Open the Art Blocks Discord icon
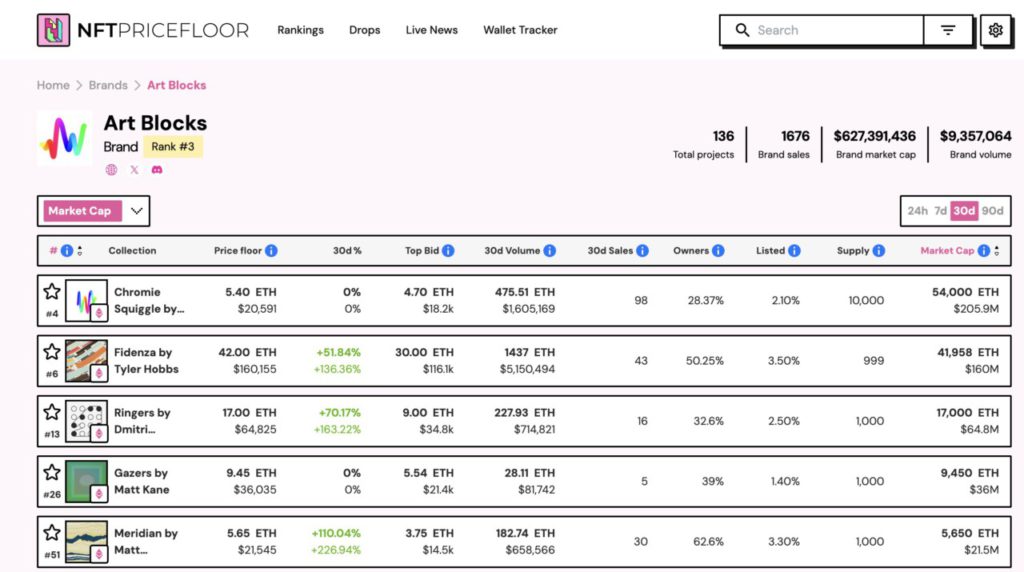Screen dimensions: 1024x572 tap(156, 170)
